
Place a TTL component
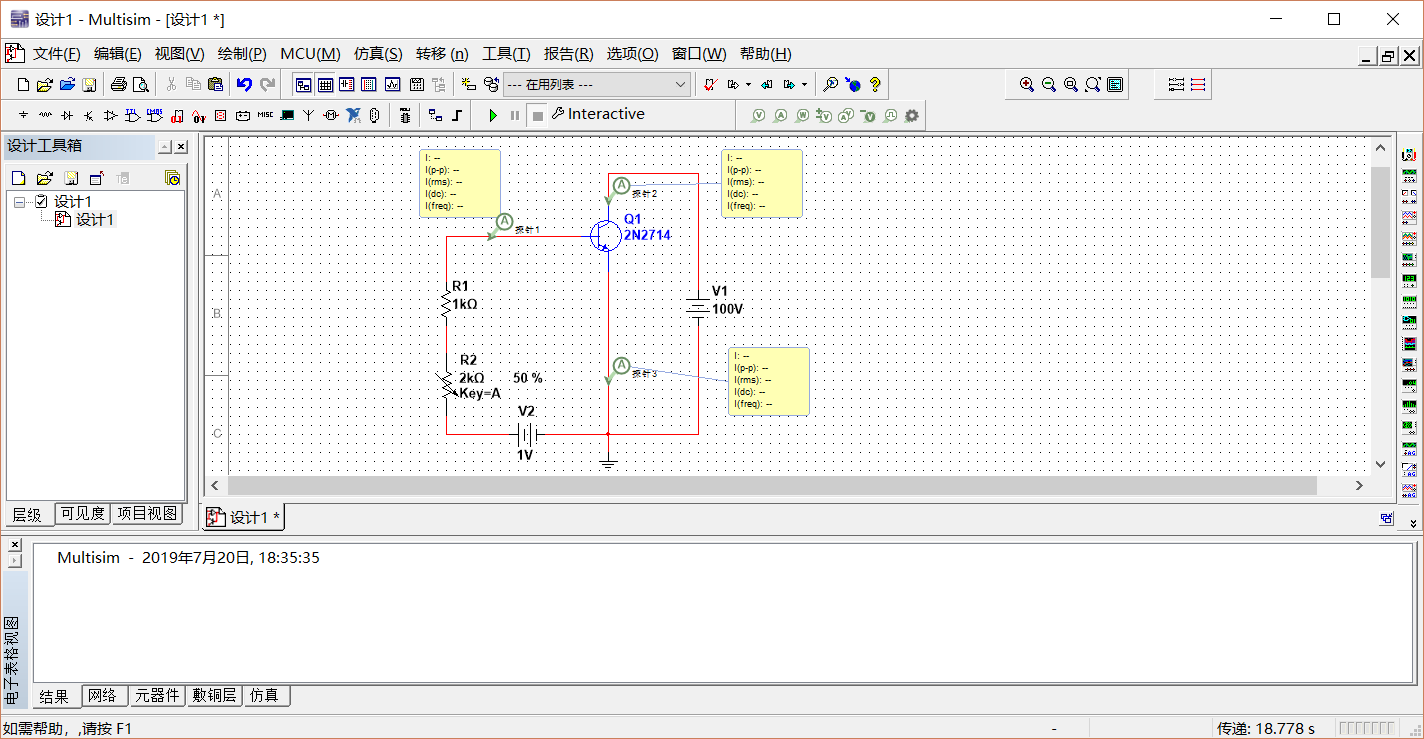tap(133, 115)
